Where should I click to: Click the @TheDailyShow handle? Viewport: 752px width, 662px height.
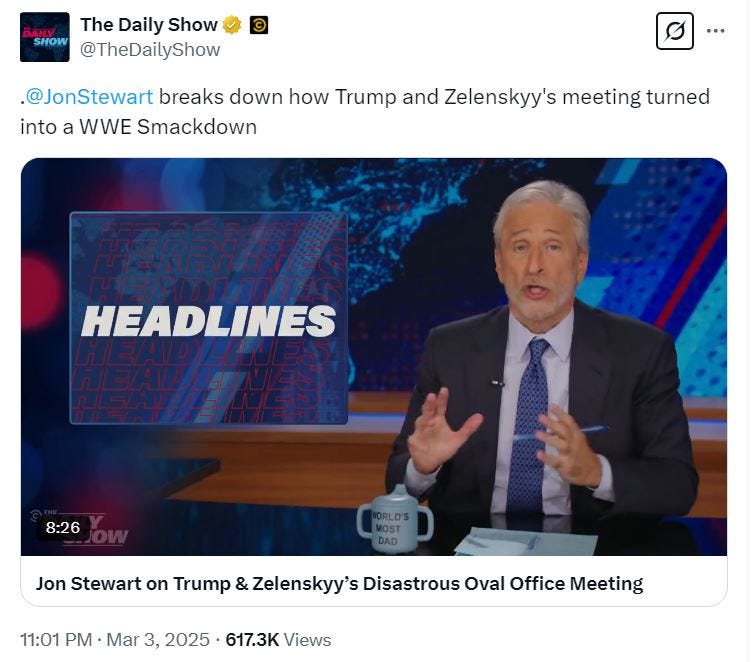click(150, 50)
